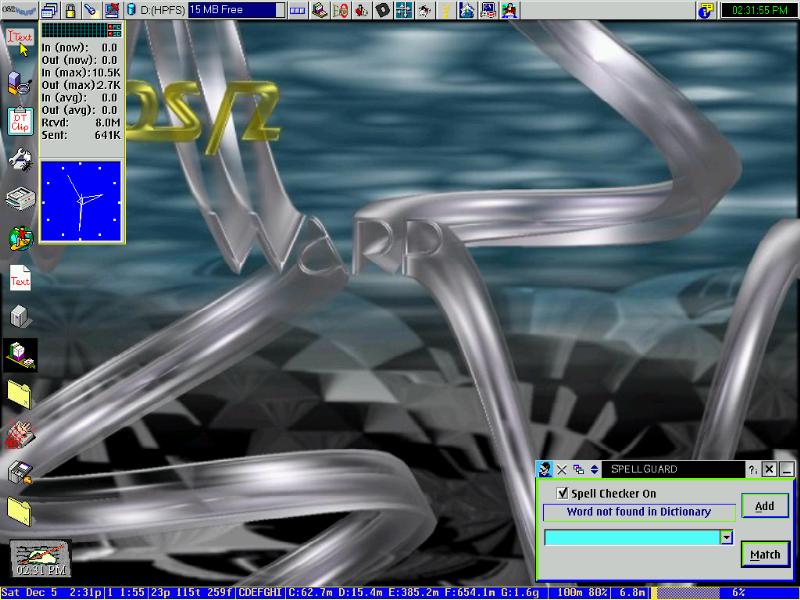Open the network icon with black background
This screenshot has width=800, height=600.
click(20, 355)
